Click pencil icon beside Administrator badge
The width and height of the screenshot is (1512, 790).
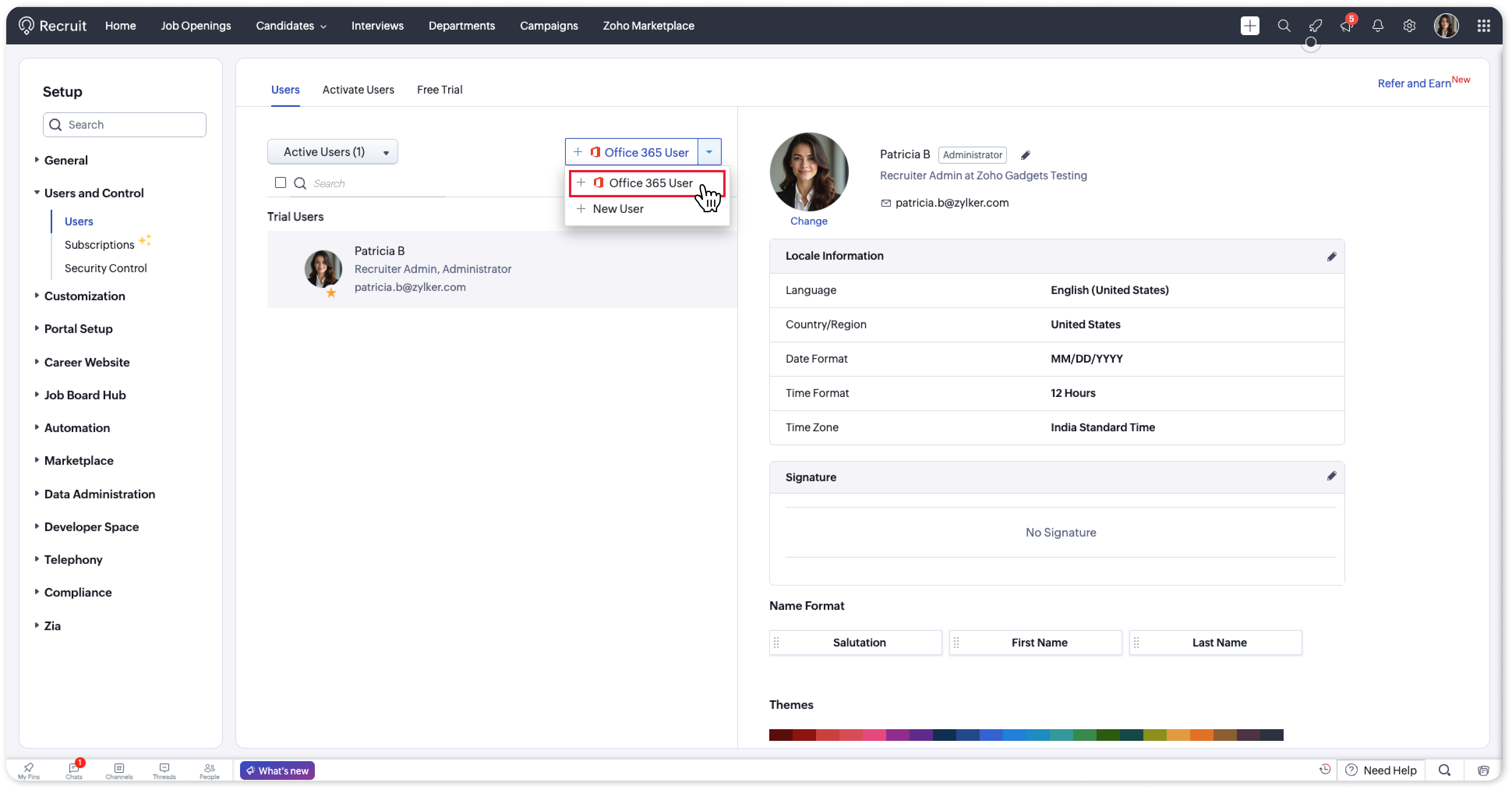coord(1025,155)
